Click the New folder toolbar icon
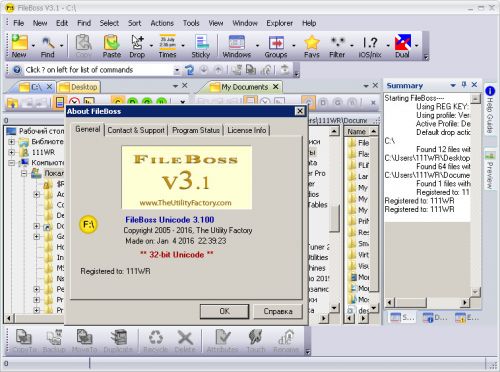Screen dimensions: 500x372 click(x=19, y=46)
